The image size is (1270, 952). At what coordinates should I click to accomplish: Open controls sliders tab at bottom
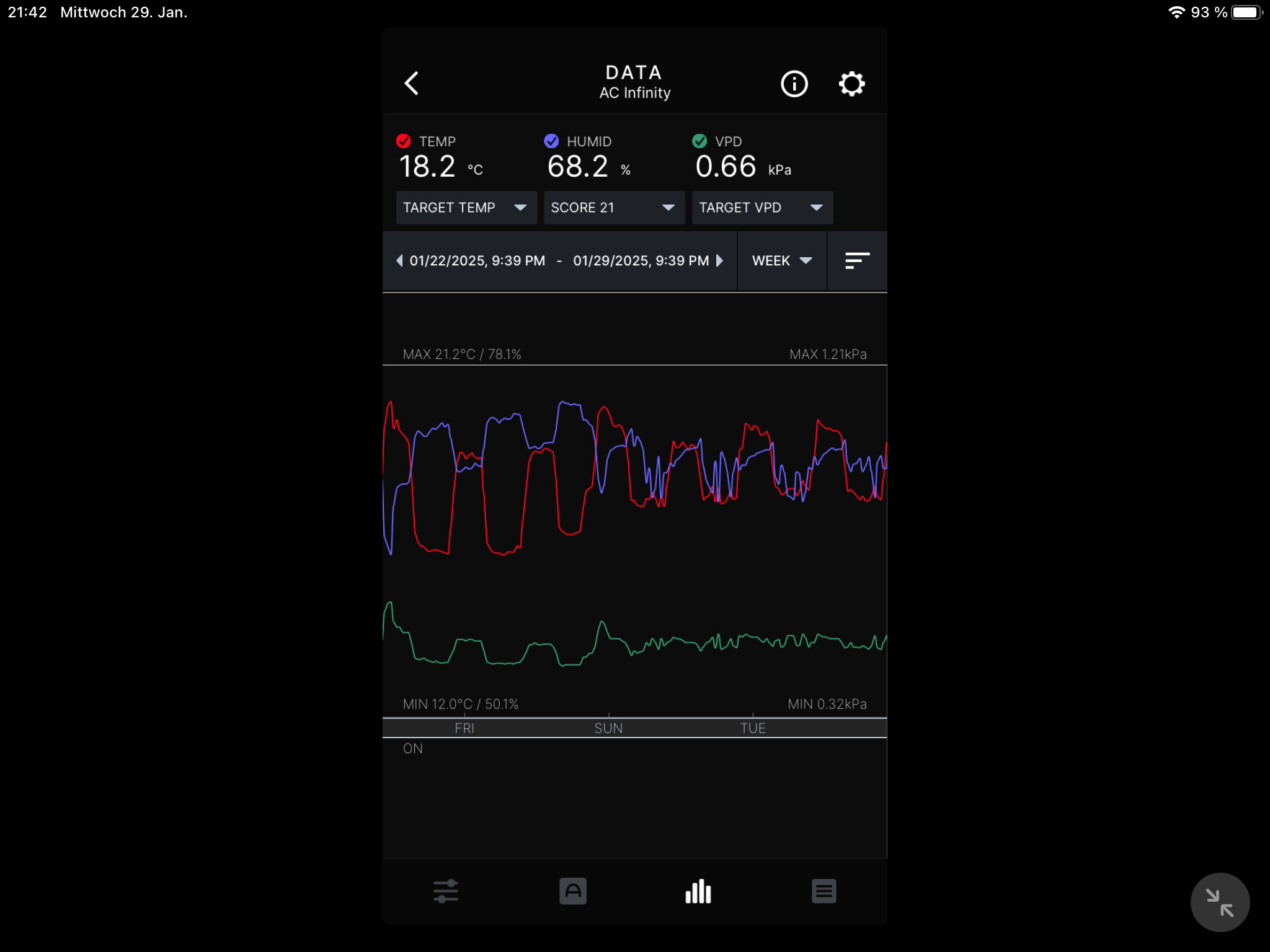point(445,891)
